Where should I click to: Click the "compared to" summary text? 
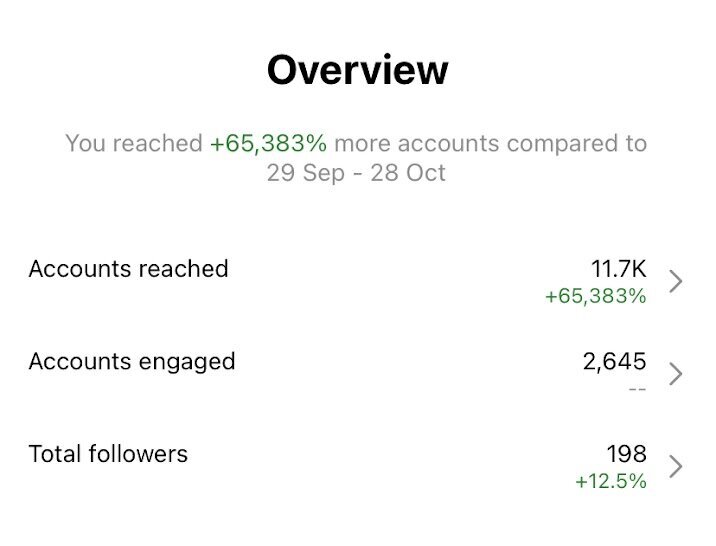tap(577, 144)
